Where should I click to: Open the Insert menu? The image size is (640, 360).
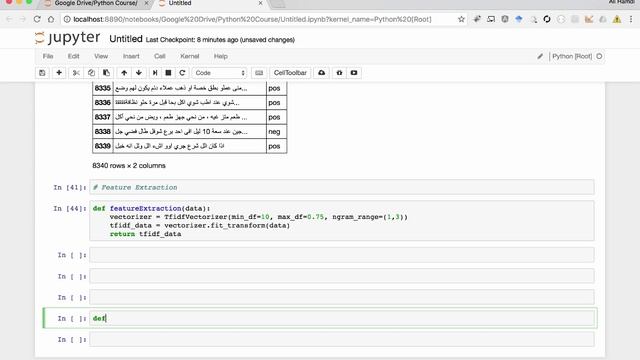[131, 56]
